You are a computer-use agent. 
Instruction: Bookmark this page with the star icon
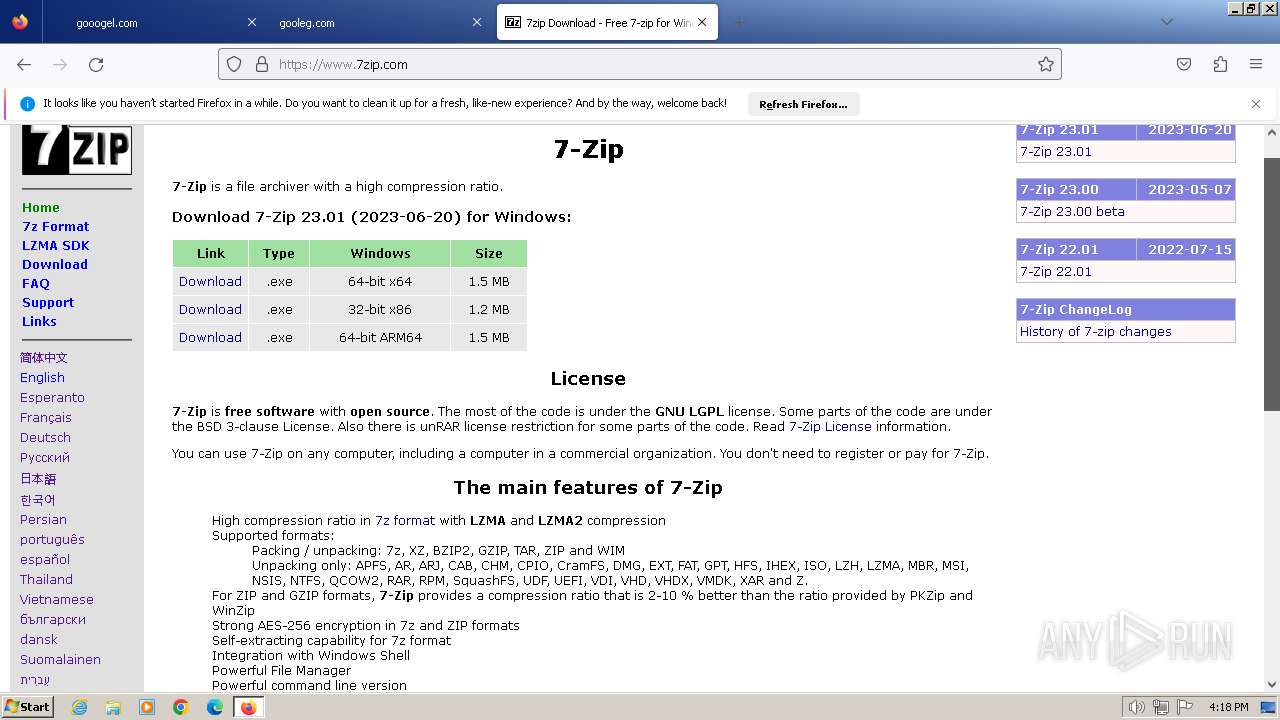(x=1046, y=64)
